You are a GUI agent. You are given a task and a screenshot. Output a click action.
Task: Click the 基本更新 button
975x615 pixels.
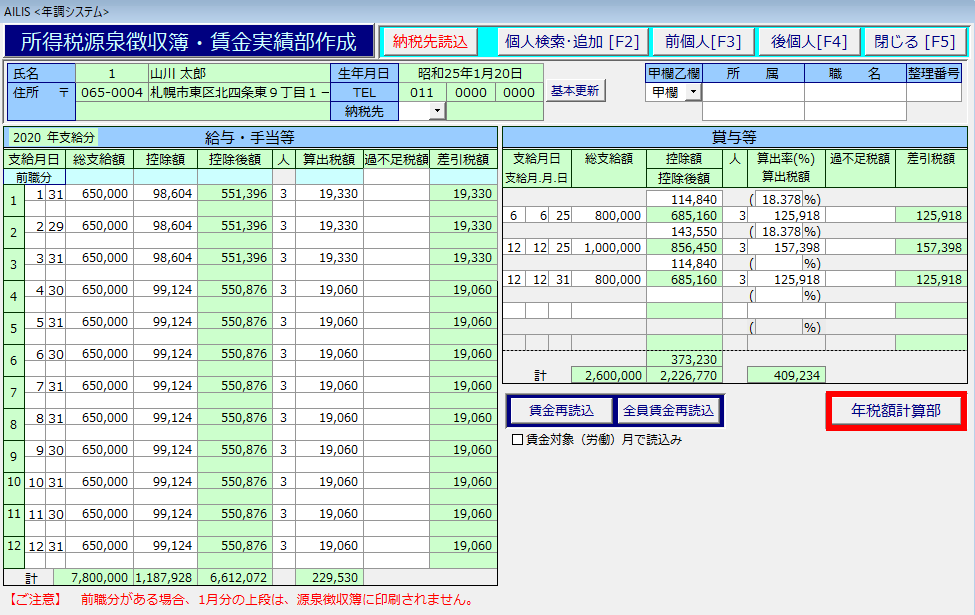pyautogui.click(x=575, y=91)
